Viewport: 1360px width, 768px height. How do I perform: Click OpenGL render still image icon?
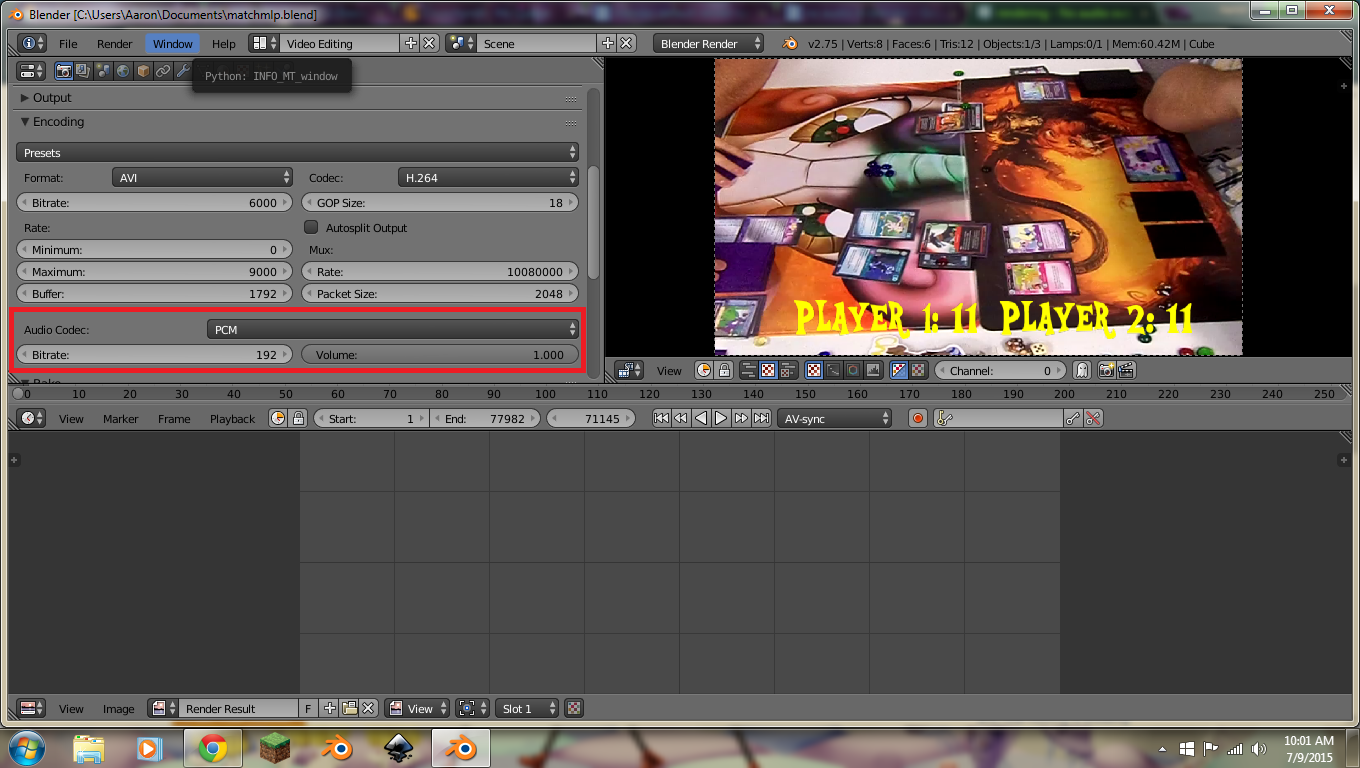coord(1106,370)
